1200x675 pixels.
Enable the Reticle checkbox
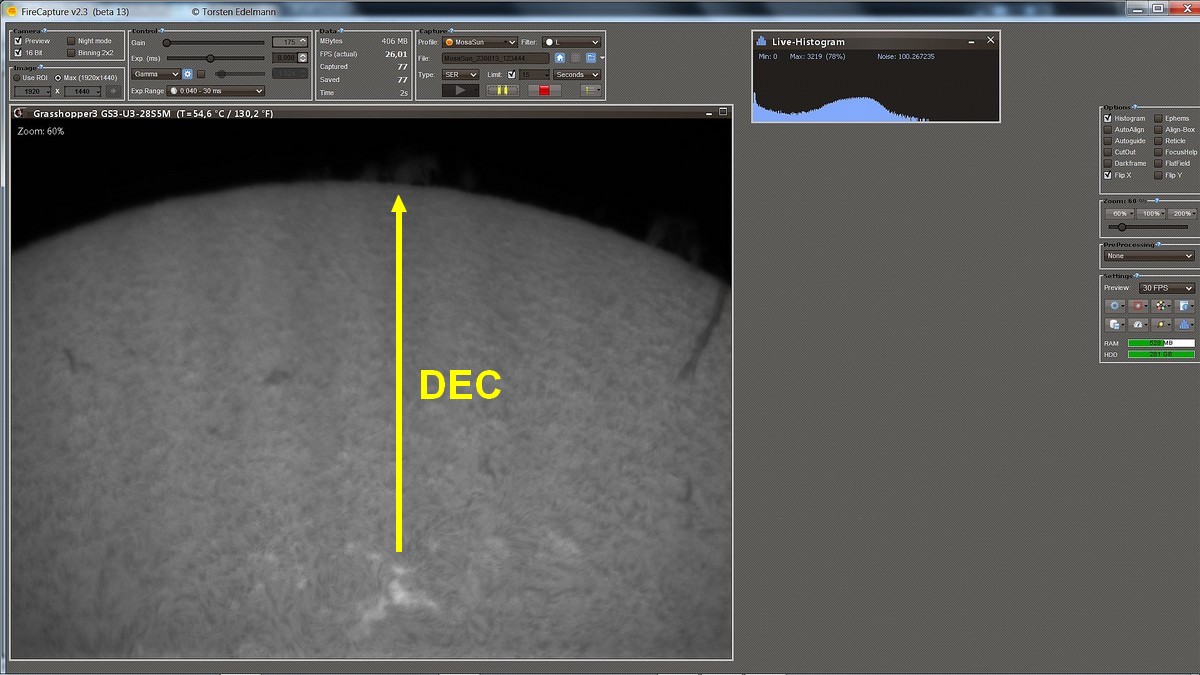coord(1158,141)
